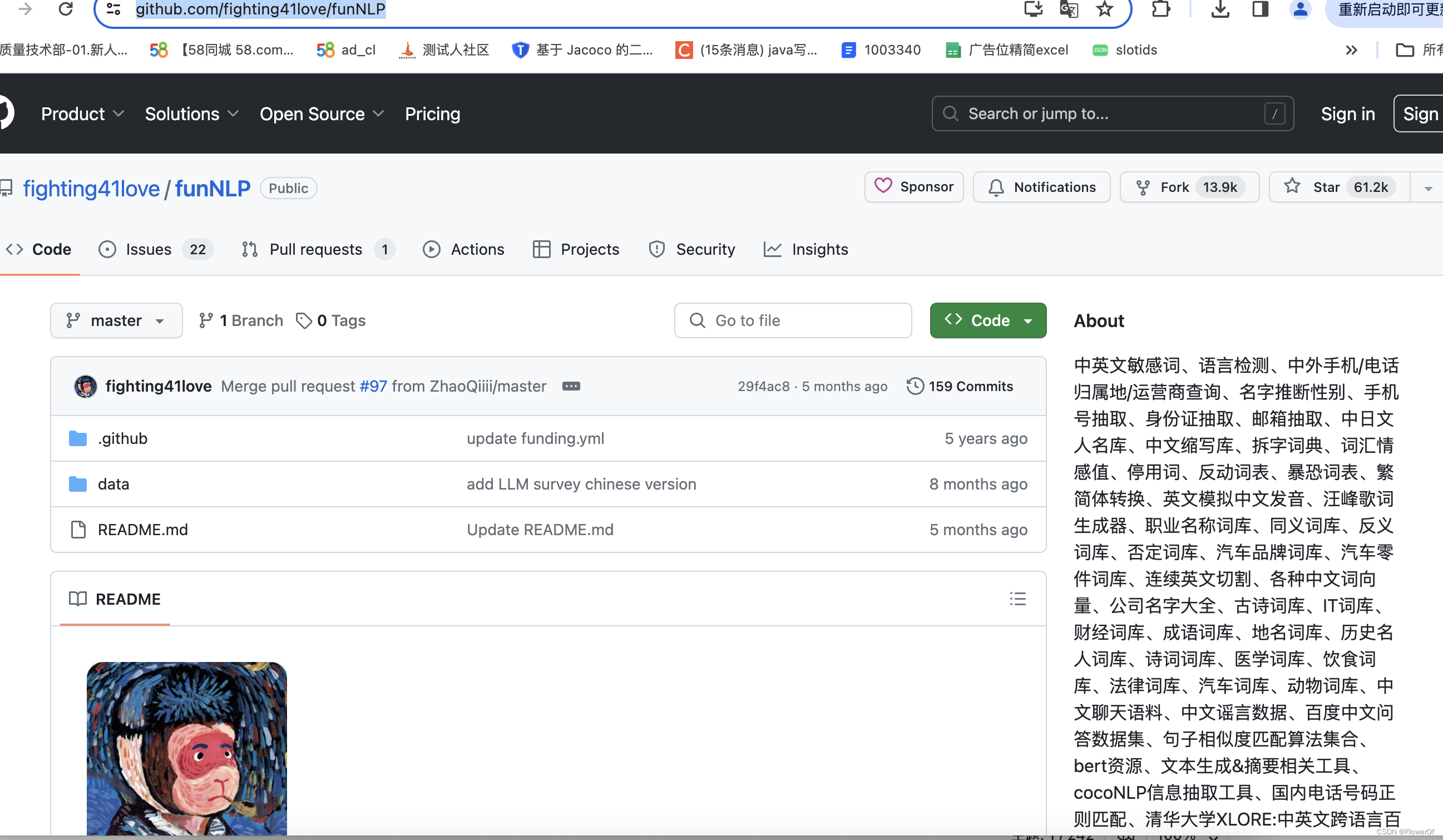Toggle the browser side panel
Screen dimensions: 1443x840
1261,8
